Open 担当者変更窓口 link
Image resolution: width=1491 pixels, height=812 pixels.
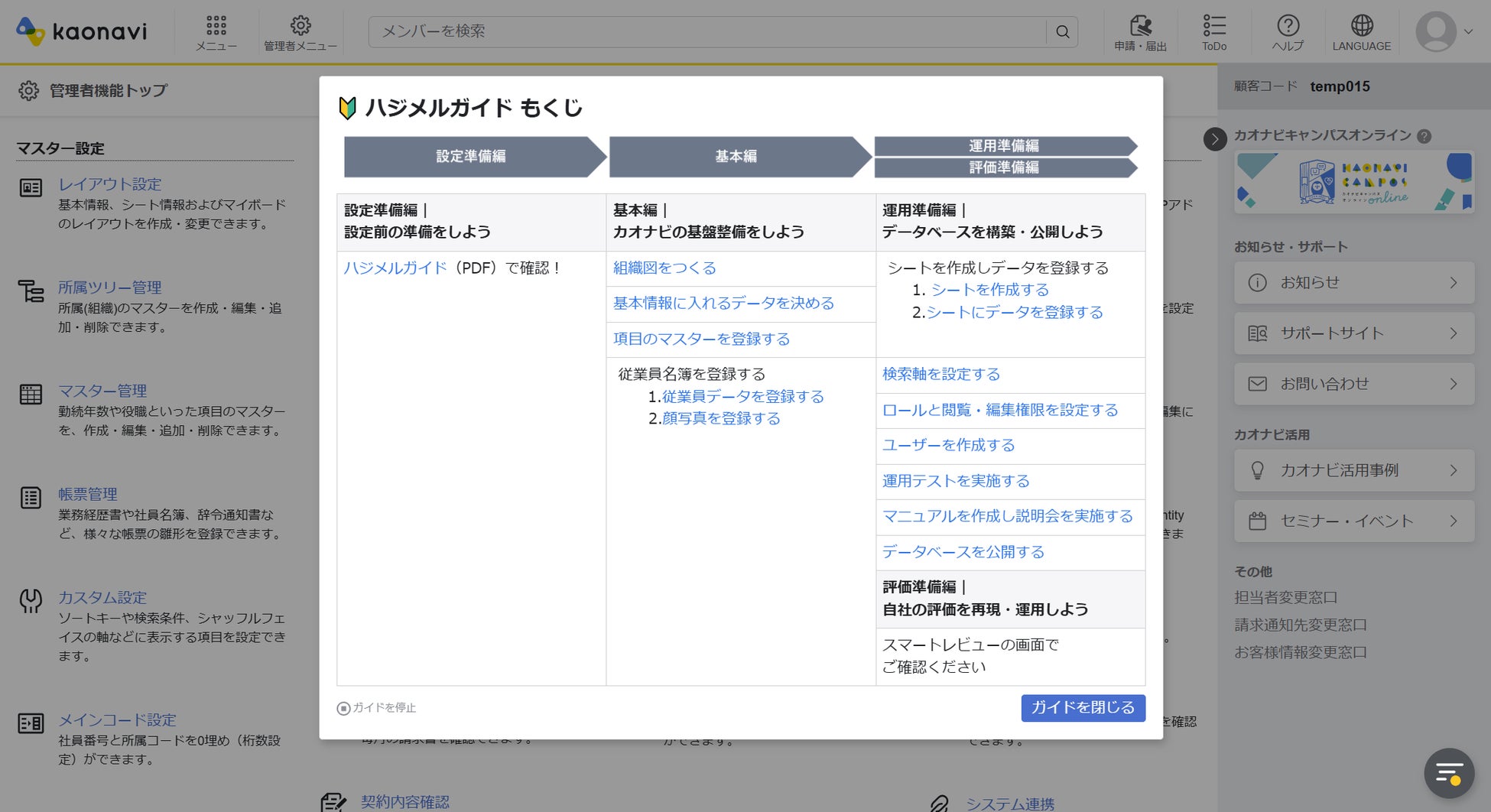[x=1285, y=598]
